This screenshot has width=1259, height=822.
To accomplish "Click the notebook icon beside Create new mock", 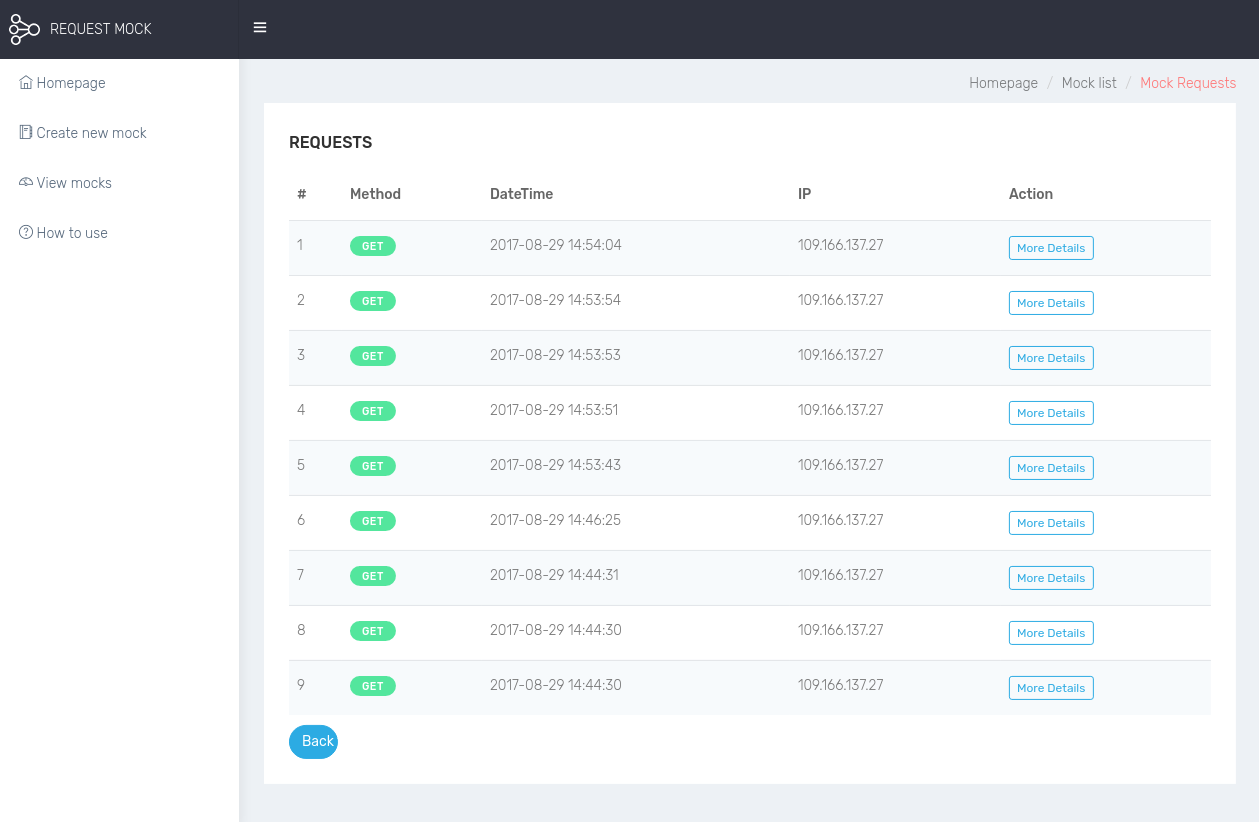I will pos(26,132).
